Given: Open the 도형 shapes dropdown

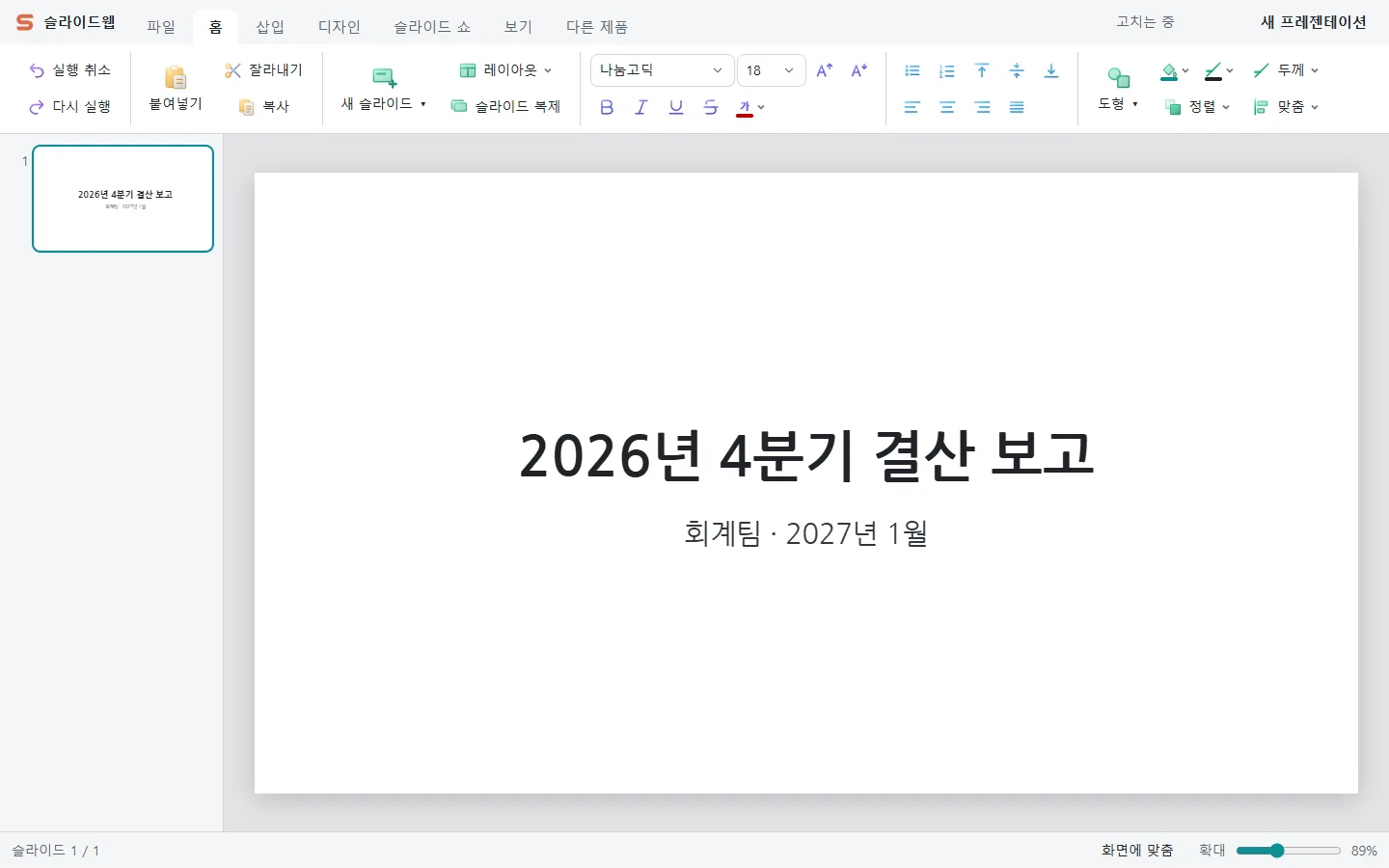Looking at the screenshot, I should pos(1119,89).
